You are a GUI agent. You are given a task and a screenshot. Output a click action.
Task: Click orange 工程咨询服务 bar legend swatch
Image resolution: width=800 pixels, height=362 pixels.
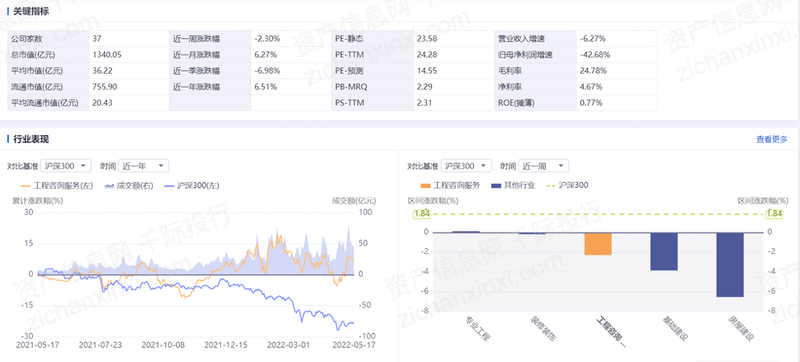coord(425,186)
